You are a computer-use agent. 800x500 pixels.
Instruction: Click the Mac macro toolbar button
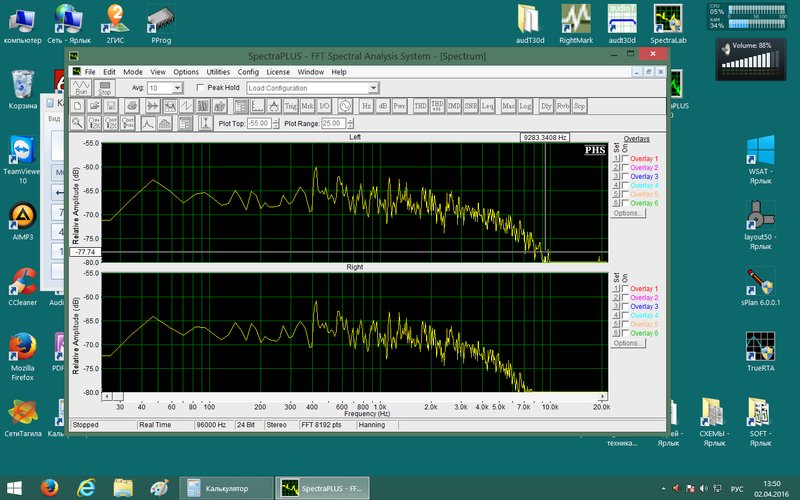pyautogui.click(x=509, y=106)
